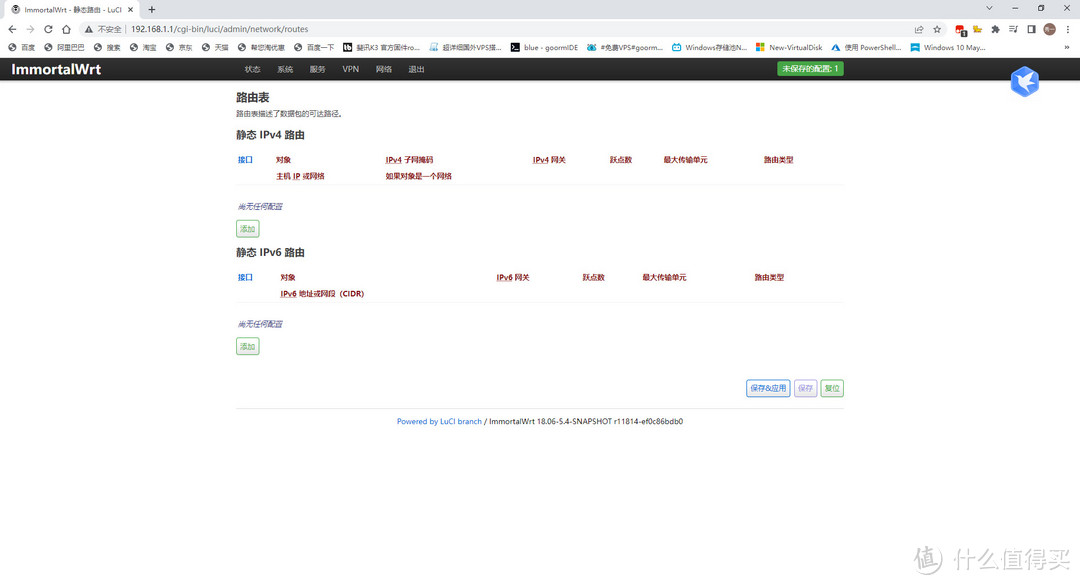Click 添加 under static IPv4 routes
The width and height of the screenshot is (1080, 585).
247,229
